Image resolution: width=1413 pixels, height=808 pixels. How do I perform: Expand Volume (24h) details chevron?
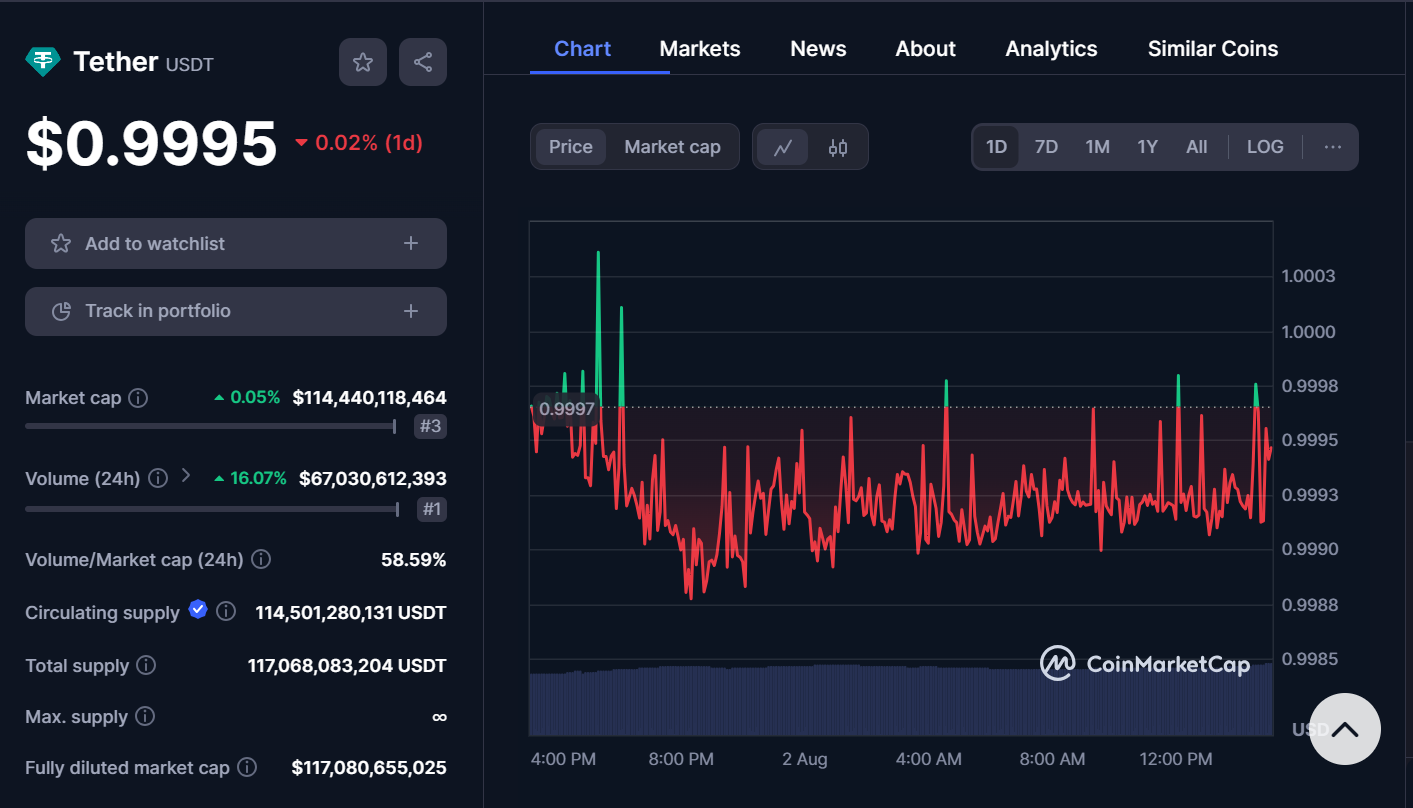(x=185, y=476)
